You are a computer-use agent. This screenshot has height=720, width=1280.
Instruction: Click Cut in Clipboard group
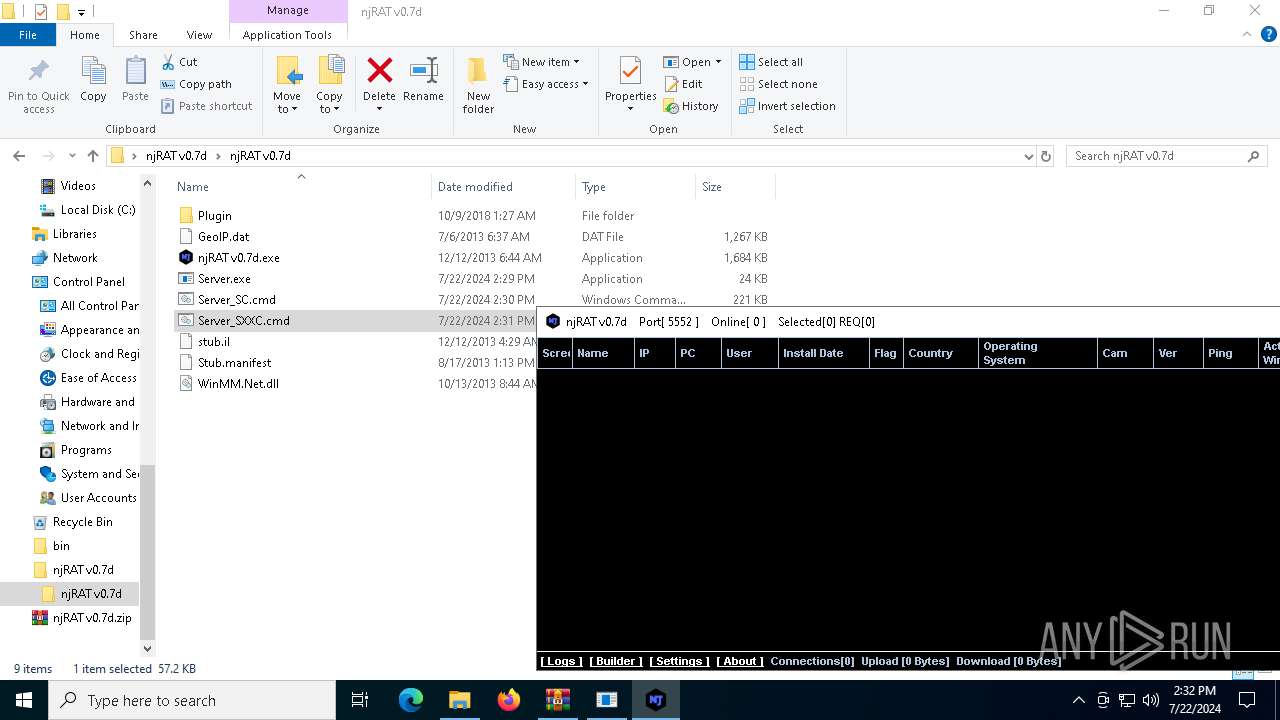point(179,62)
